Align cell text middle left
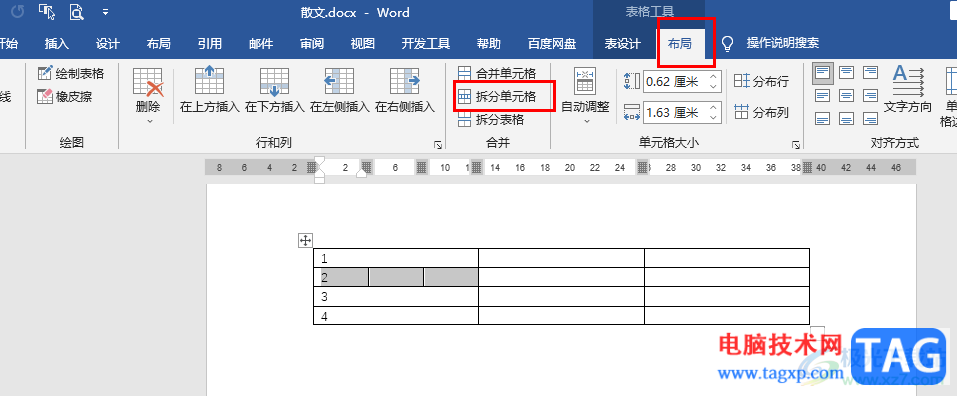957x396 pixels. coord(822,96)
